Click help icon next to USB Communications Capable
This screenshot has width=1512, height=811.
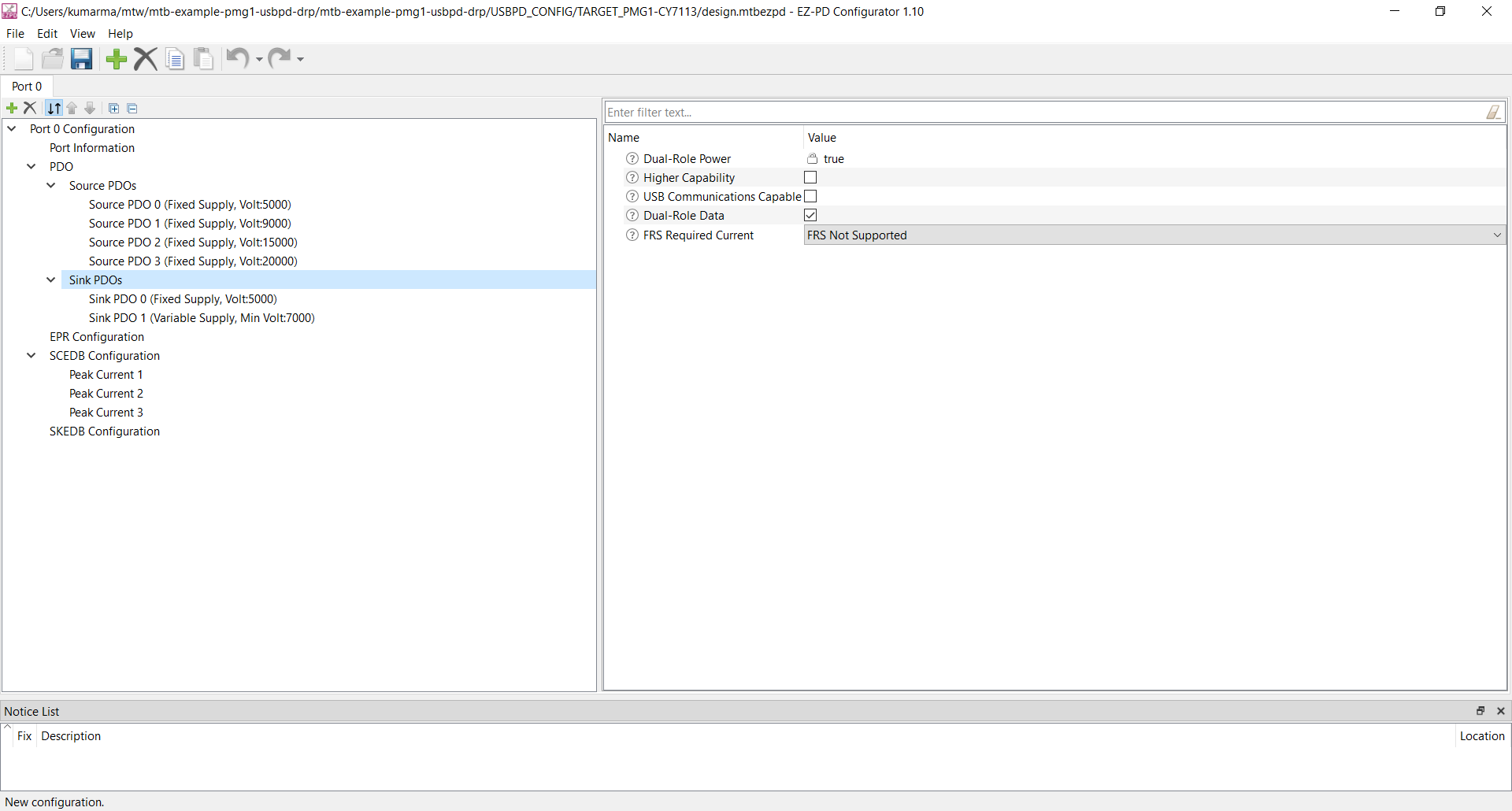pos(632,197)
